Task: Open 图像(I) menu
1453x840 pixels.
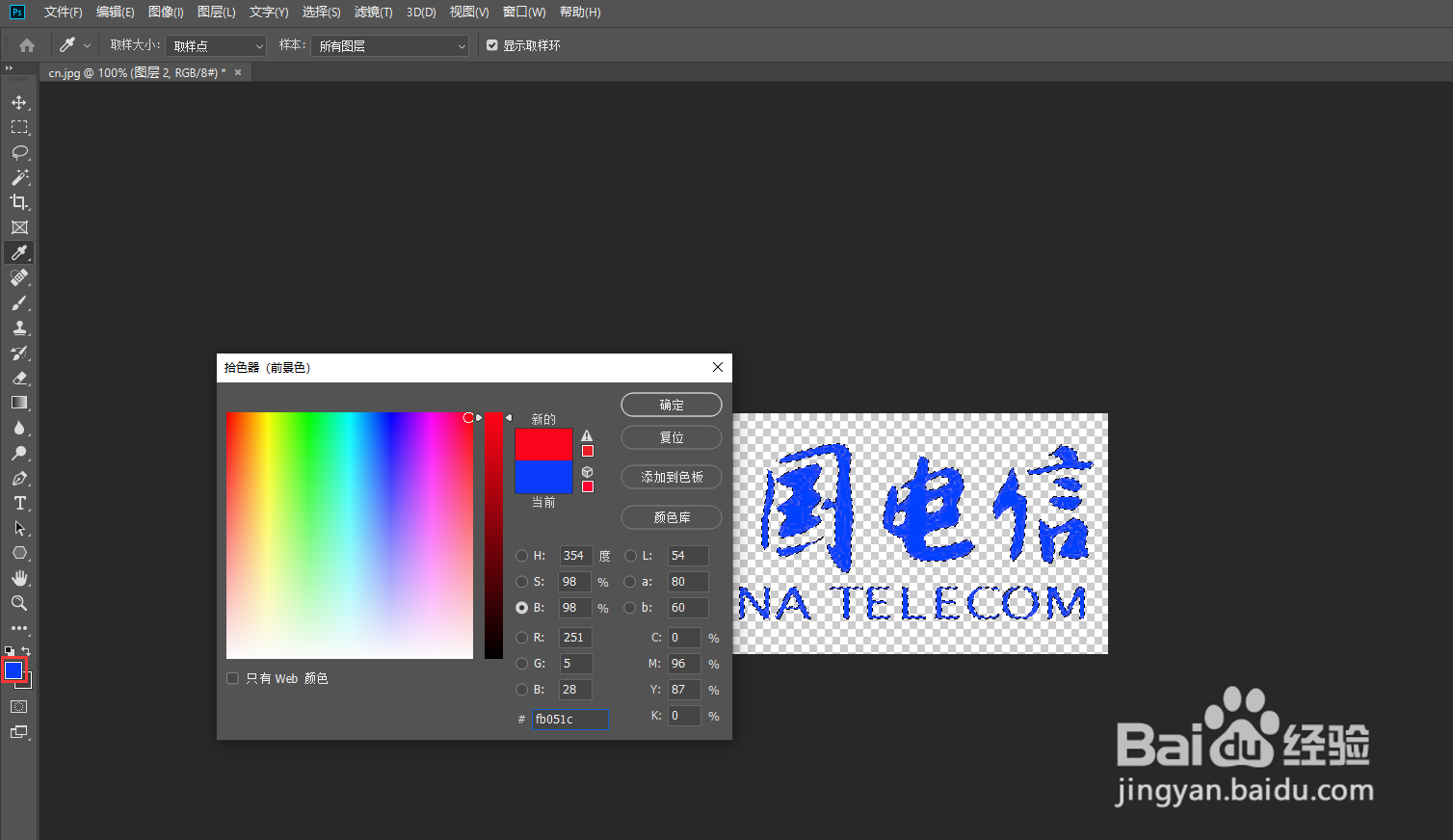Action: (x=166, y=12)
